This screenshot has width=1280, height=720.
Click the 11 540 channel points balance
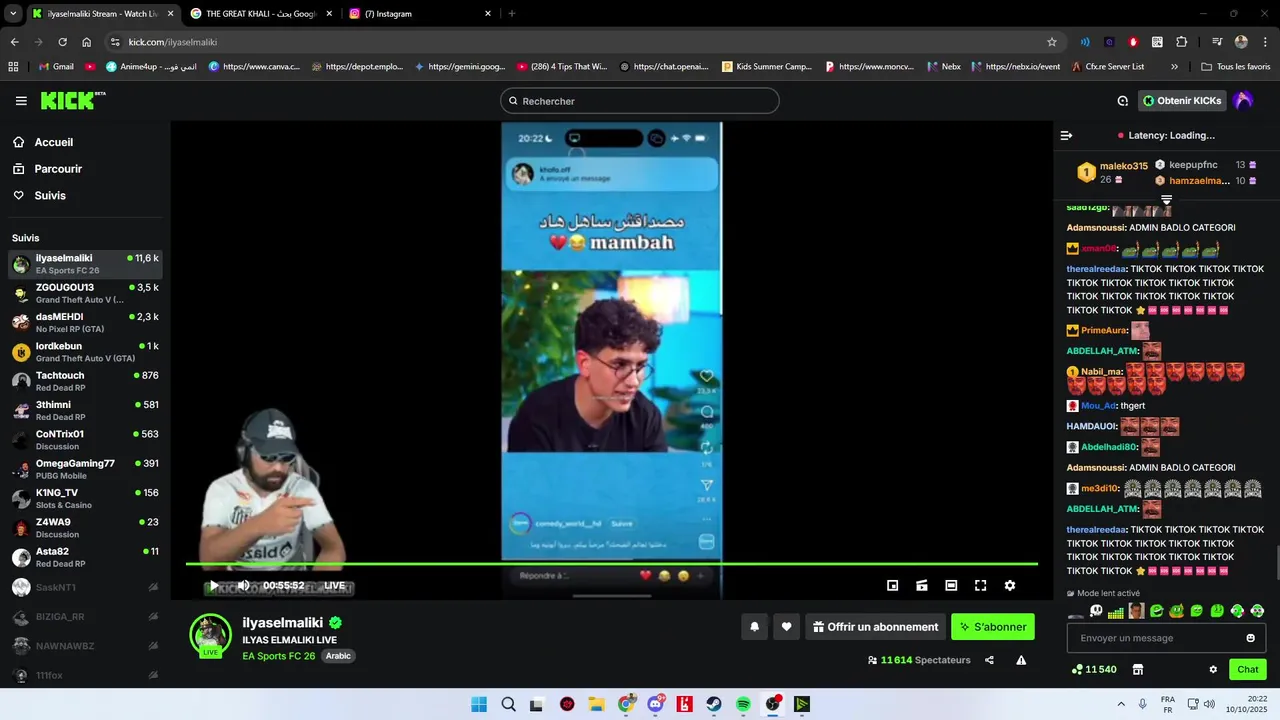[x=1094, y=670]
